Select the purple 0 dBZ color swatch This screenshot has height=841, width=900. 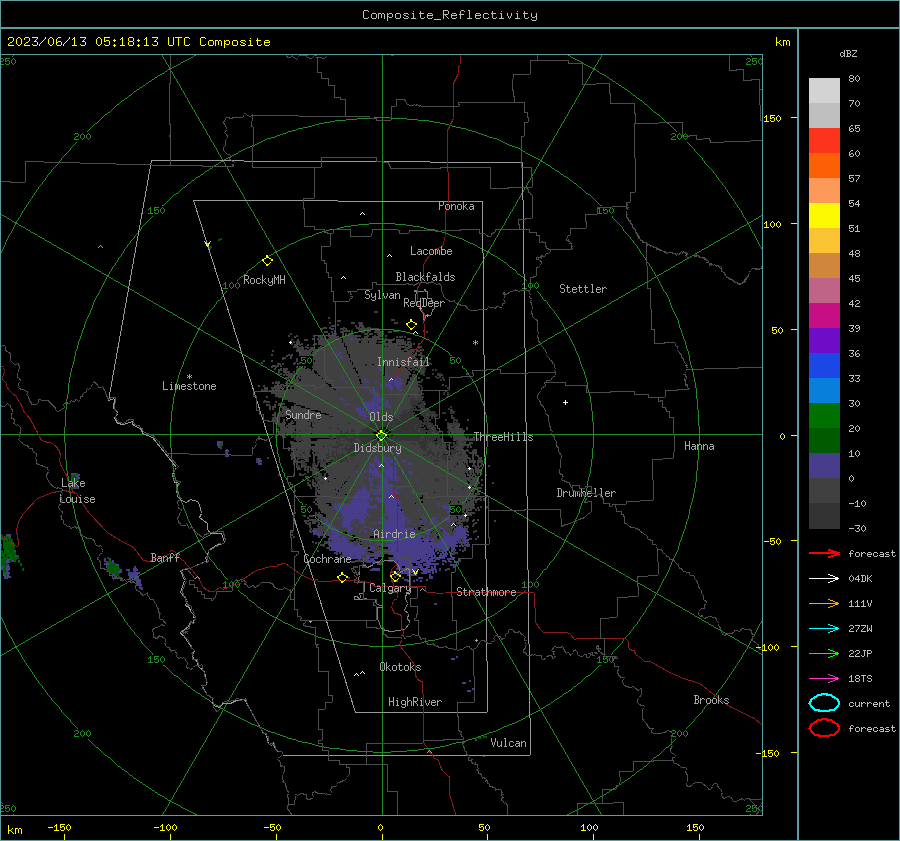824,465
